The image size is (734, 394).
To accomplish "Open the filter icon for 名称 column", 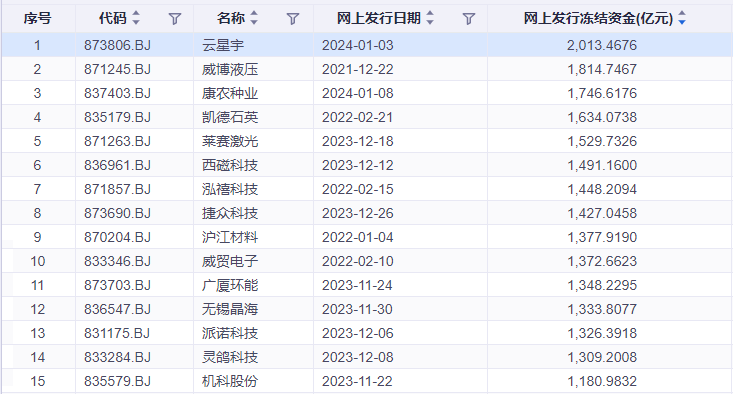I will pyautogui.click(x=293, y=19).
